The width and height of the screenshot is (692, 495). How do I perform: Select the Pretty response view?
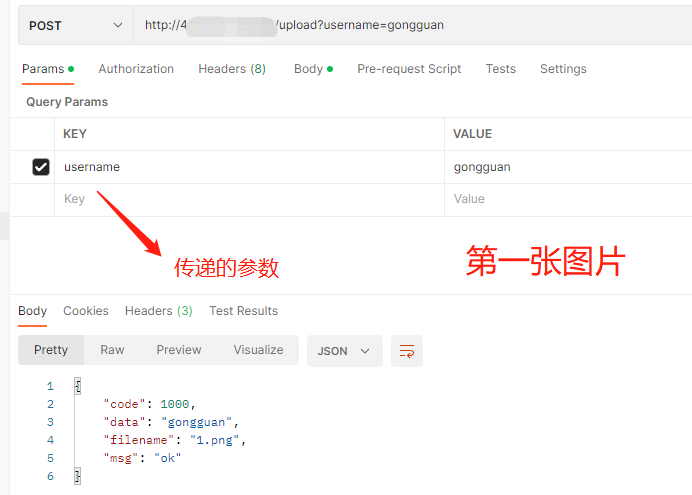[x=51, y=350]
